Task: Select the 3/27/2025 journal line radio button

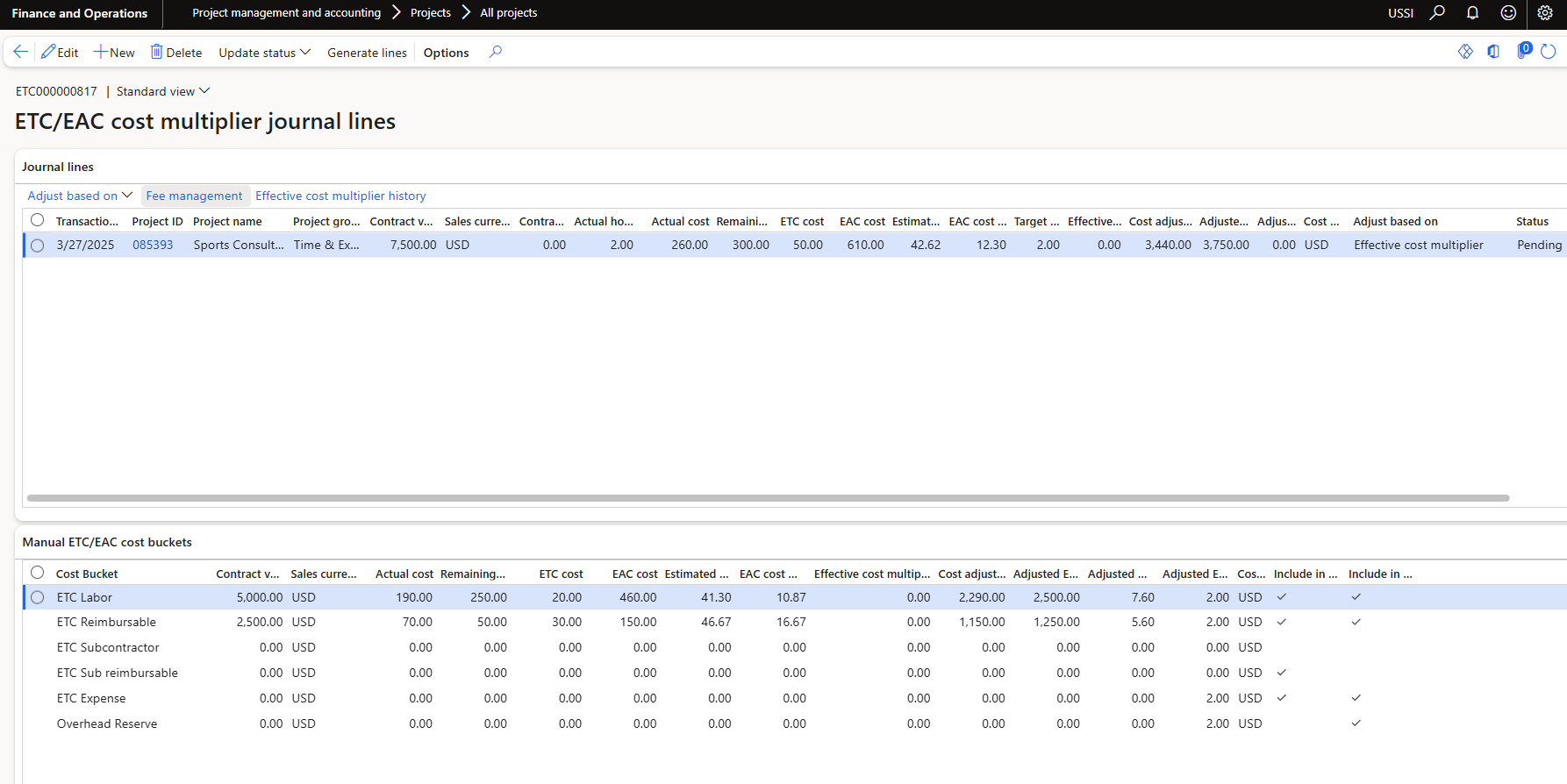Action: [x=38, y=246]
